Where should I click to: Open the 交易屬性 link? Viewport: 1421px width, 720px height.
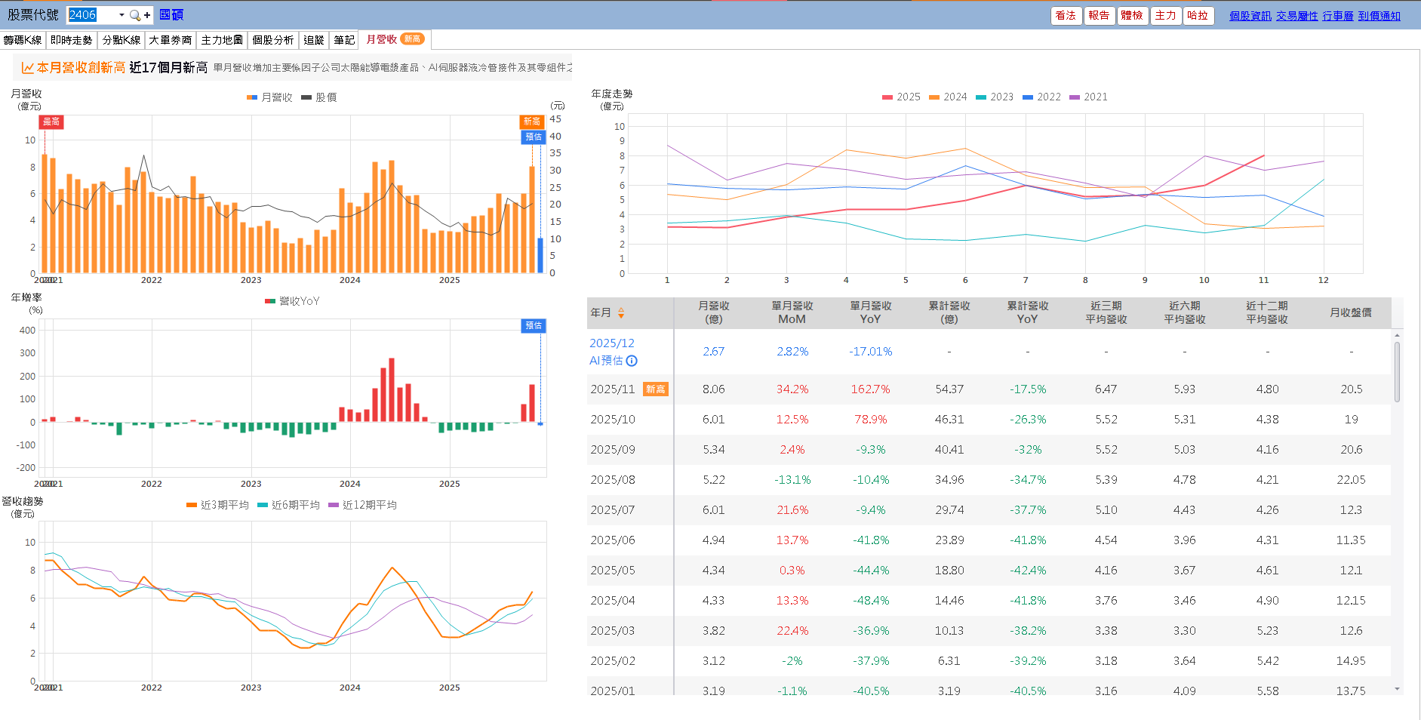[x=1297, y=16]
